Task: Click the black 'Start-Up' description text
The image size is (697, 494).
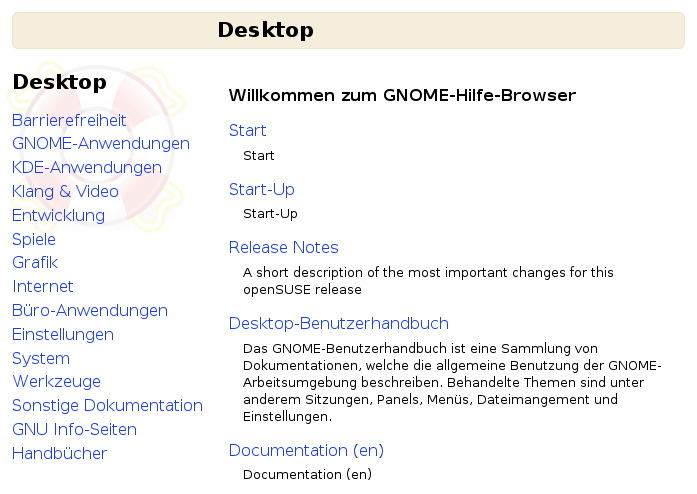Action: tap(270, 214)
